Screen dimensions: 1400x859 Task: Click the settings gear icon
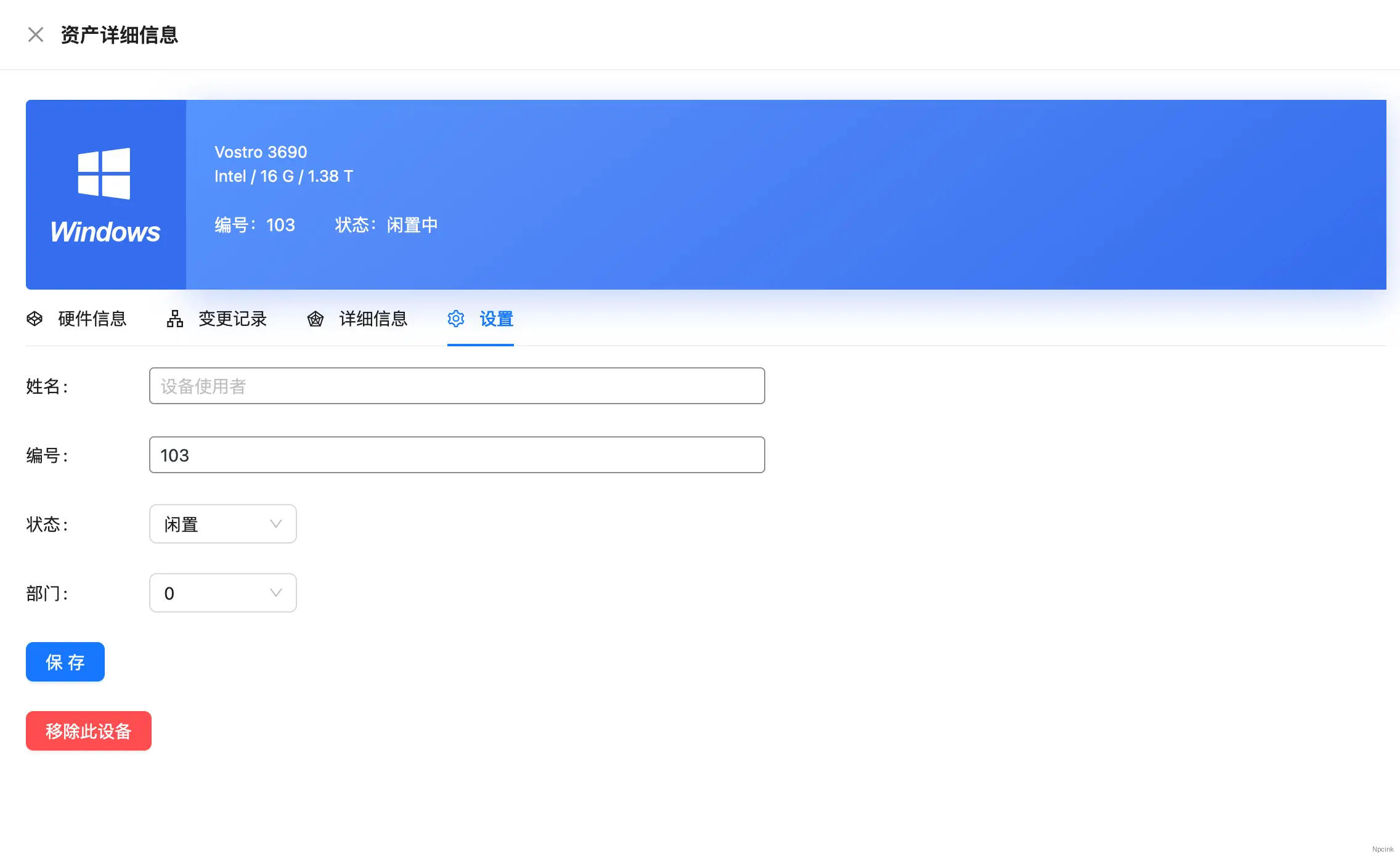click(x=456, y=319)
